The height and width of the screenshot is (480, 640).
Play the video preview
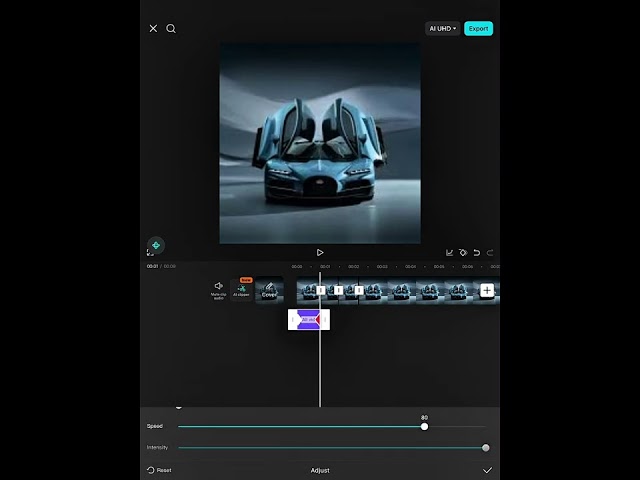(x=320, y=253)
